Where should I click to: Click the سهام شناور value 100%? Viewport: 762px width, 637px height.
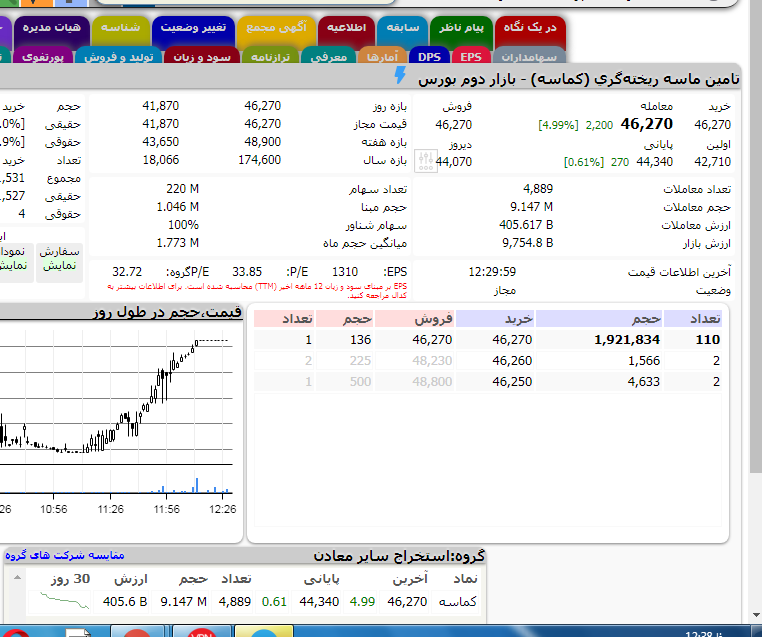pyautogui.click(x=183, y=225)
